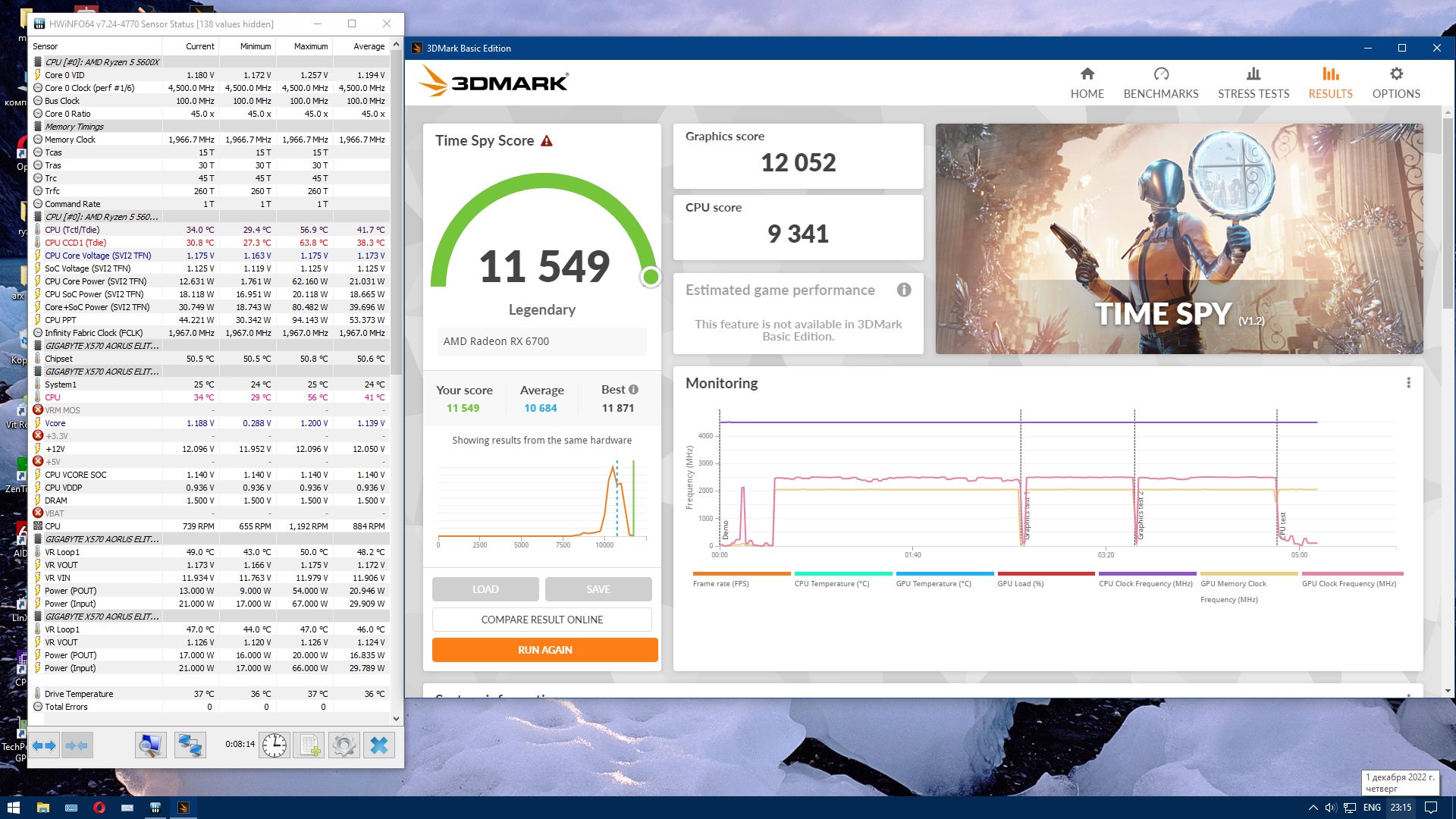Click HWiNFO sensor list scroll-down arrow
The image size is (1456, 819).
pyautogui.click(x=396, y=718)
